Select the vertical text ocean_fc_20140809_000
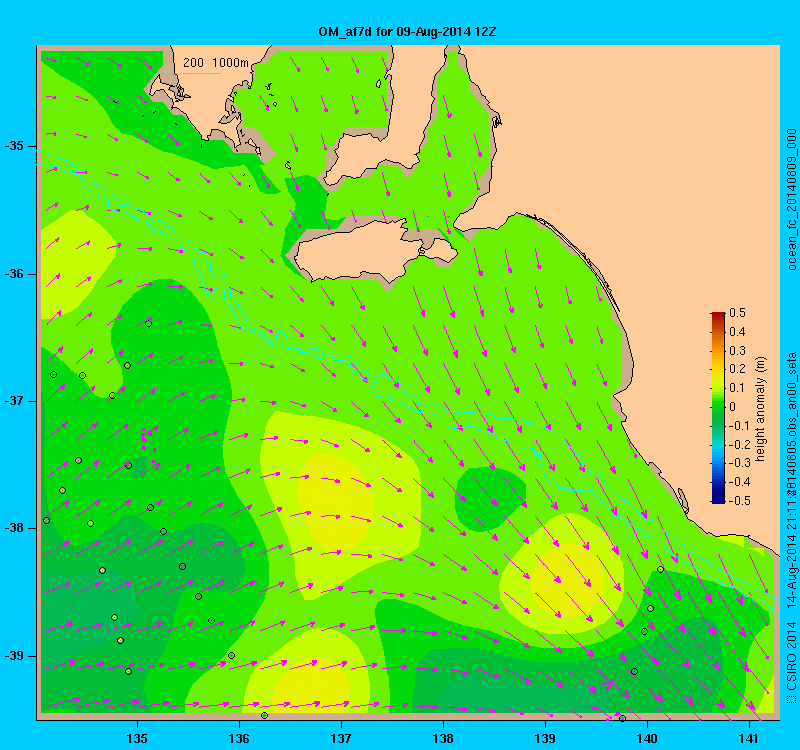 coord(791,199)
